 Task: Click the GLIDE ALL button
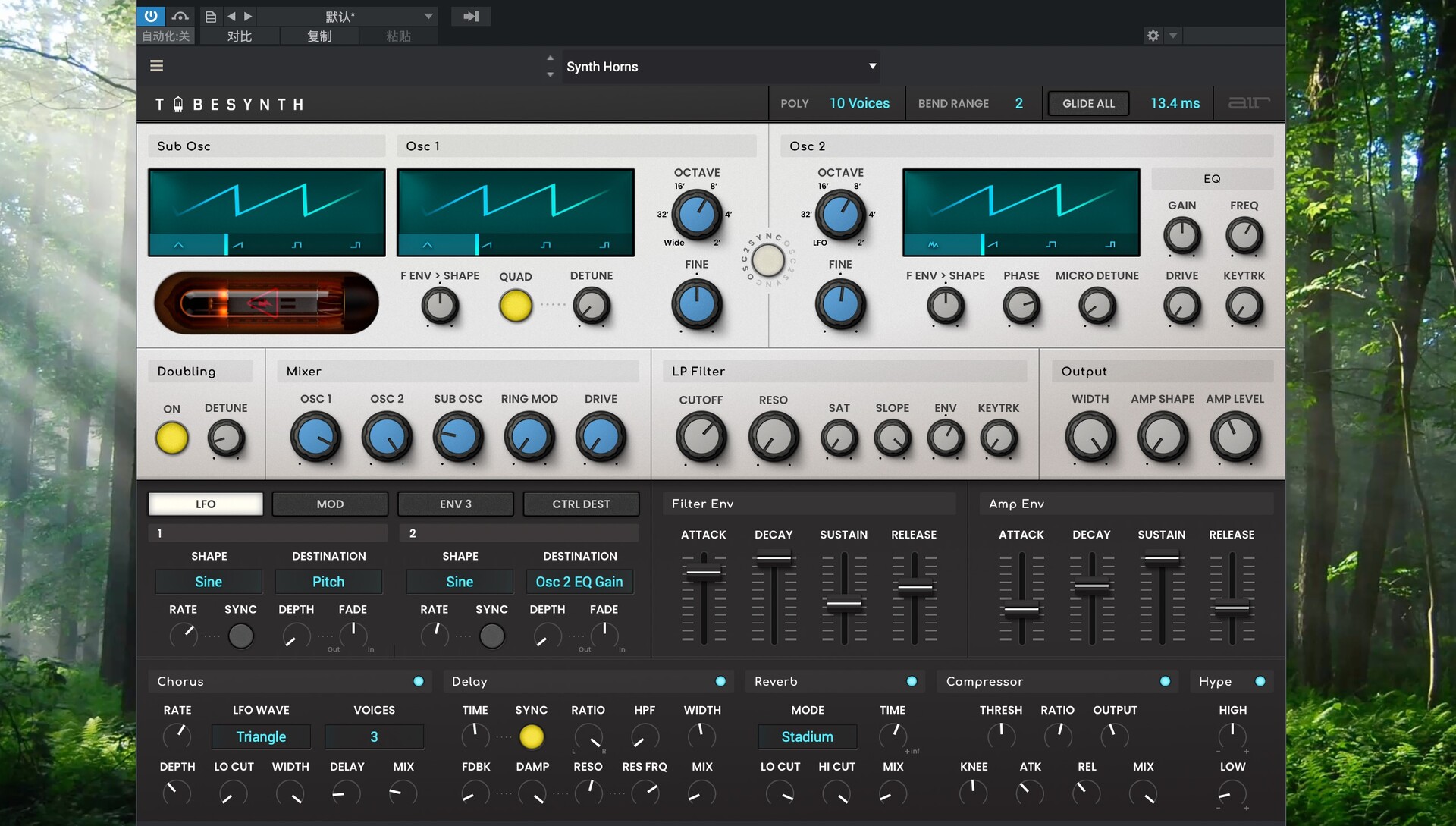(1088, 103)
